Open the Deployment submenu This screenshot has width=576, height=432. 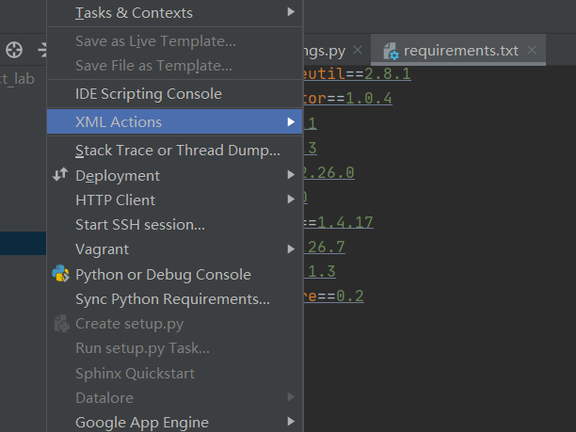[174, 176]
